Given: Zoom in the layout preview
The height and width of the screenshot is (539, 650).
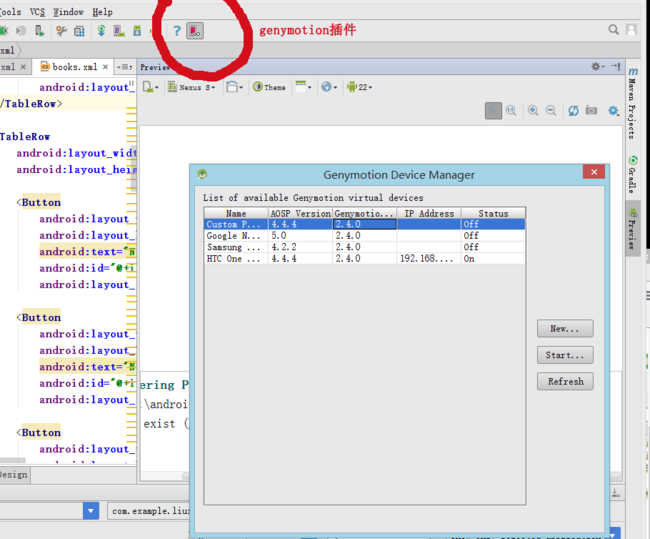Looking at the screenshot, I should pyautogui.click(x=533, y=111).
